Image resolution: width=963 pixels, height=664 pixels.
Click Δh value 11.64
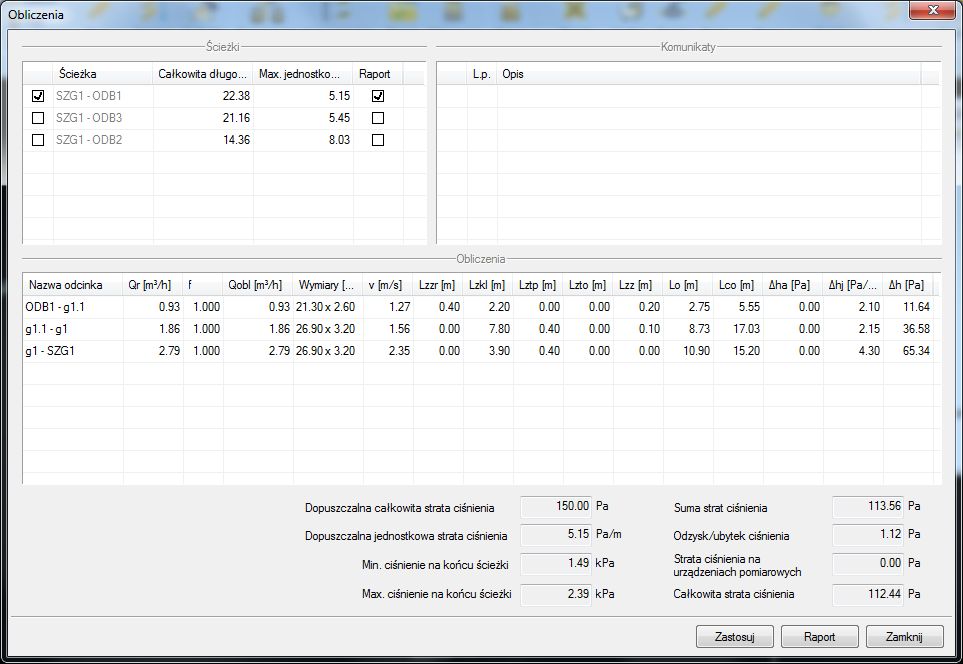point(916,307)
